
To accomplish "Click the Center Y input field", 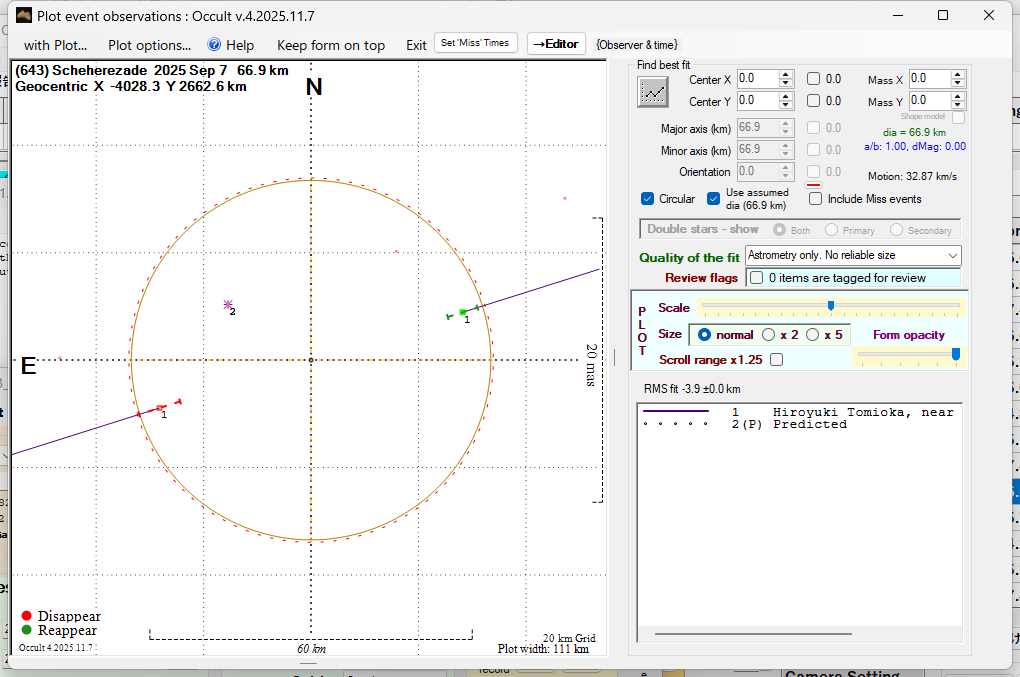I will tap(757, 101).
